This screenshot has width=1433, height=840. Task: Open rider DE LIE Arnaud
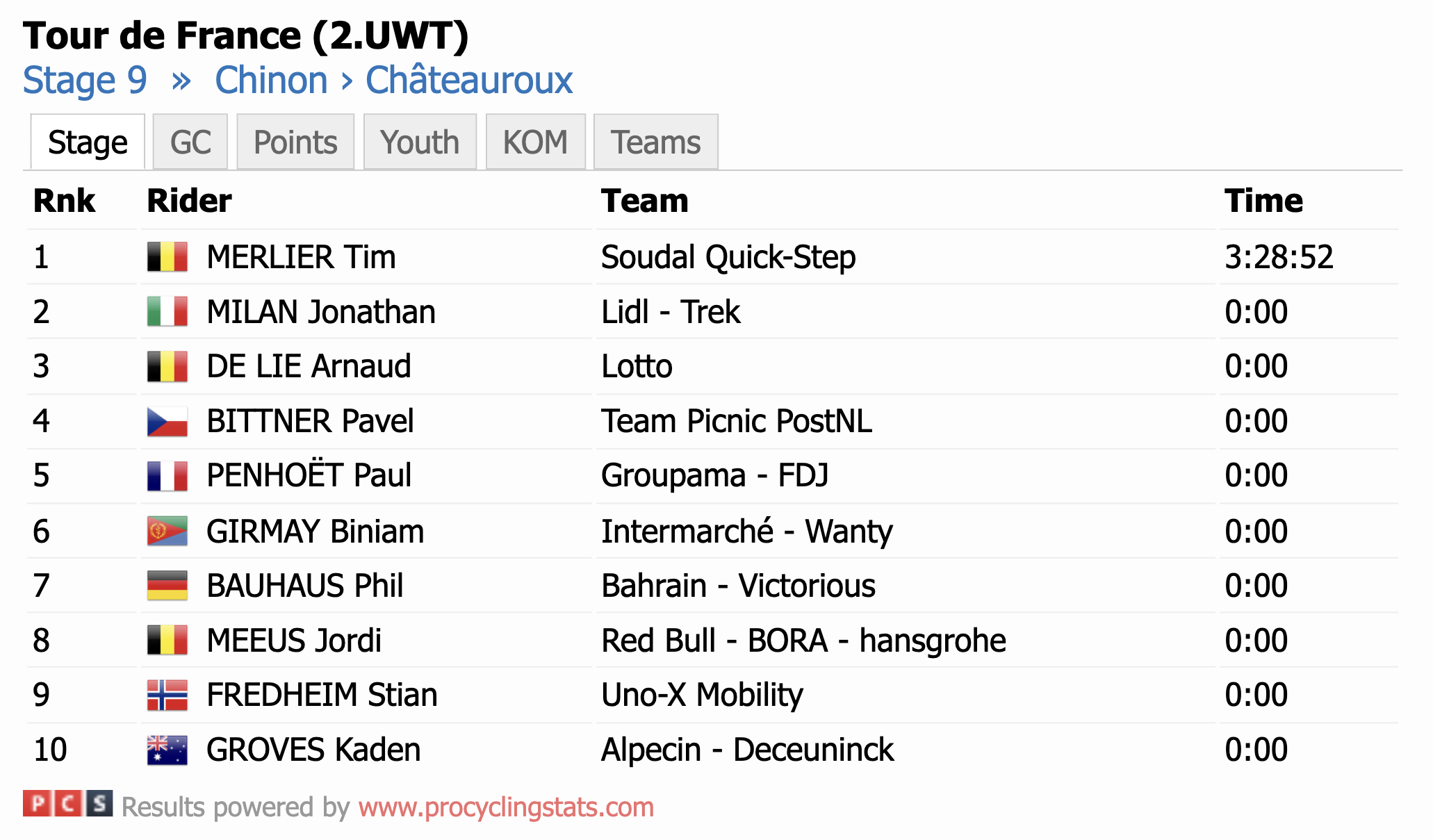coord(309,366)
